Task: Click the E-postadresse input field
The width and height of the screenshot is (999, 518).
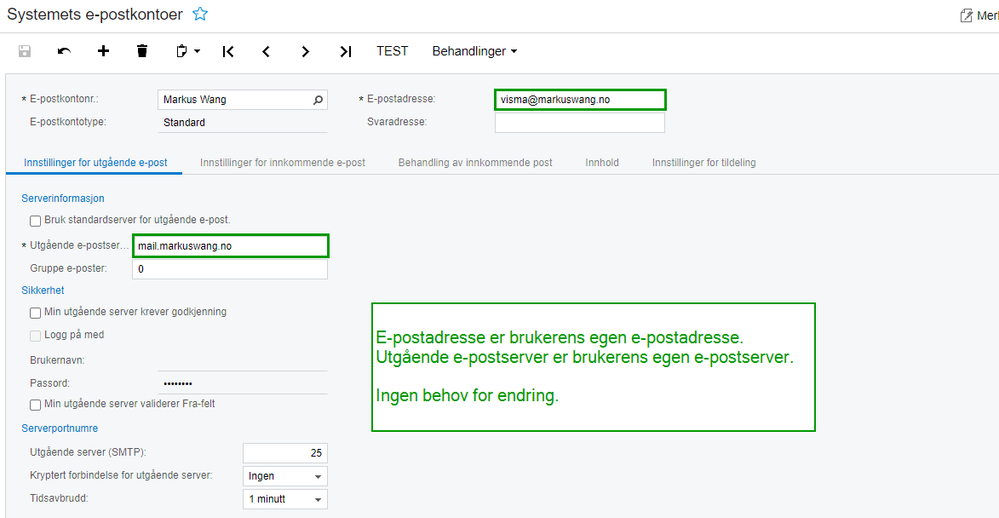Action: [x=580, y=99]
